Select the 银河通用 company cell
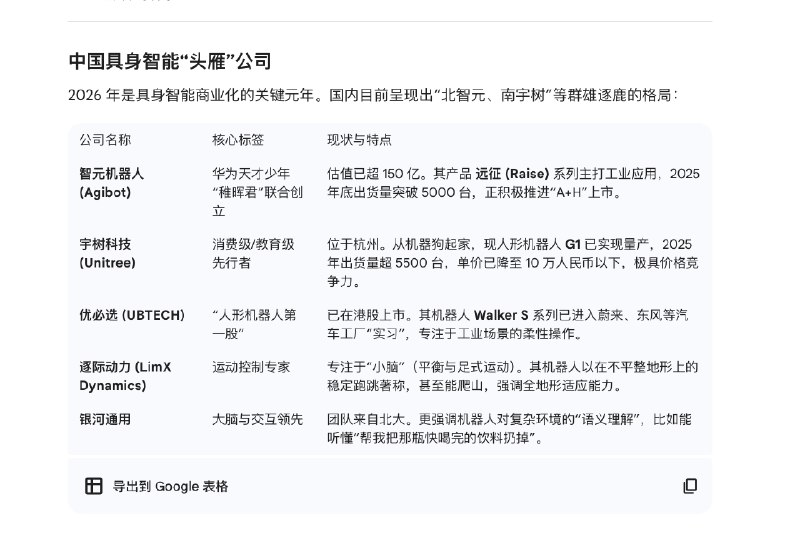 point(105,420)
